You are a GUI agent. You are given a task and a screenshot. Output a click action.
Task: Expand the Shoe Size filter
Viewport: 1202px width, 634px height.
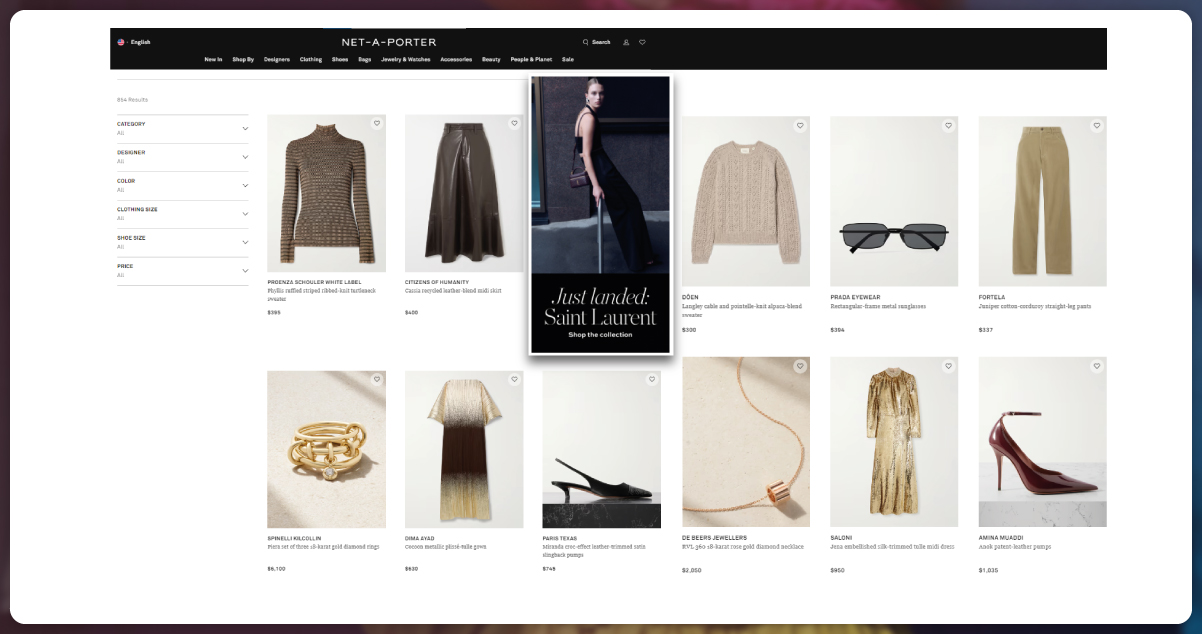(182, 242)
